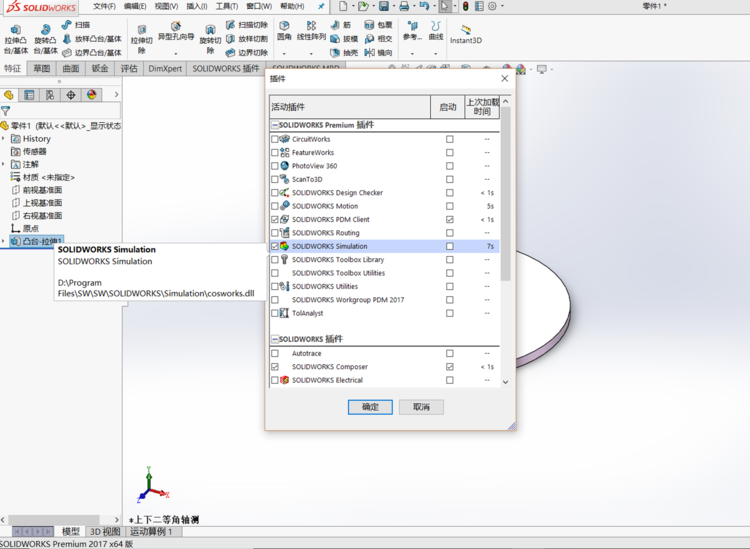Select the 放样凸台/基体 loft tool
750x549 pixels.
pos(92,39)
